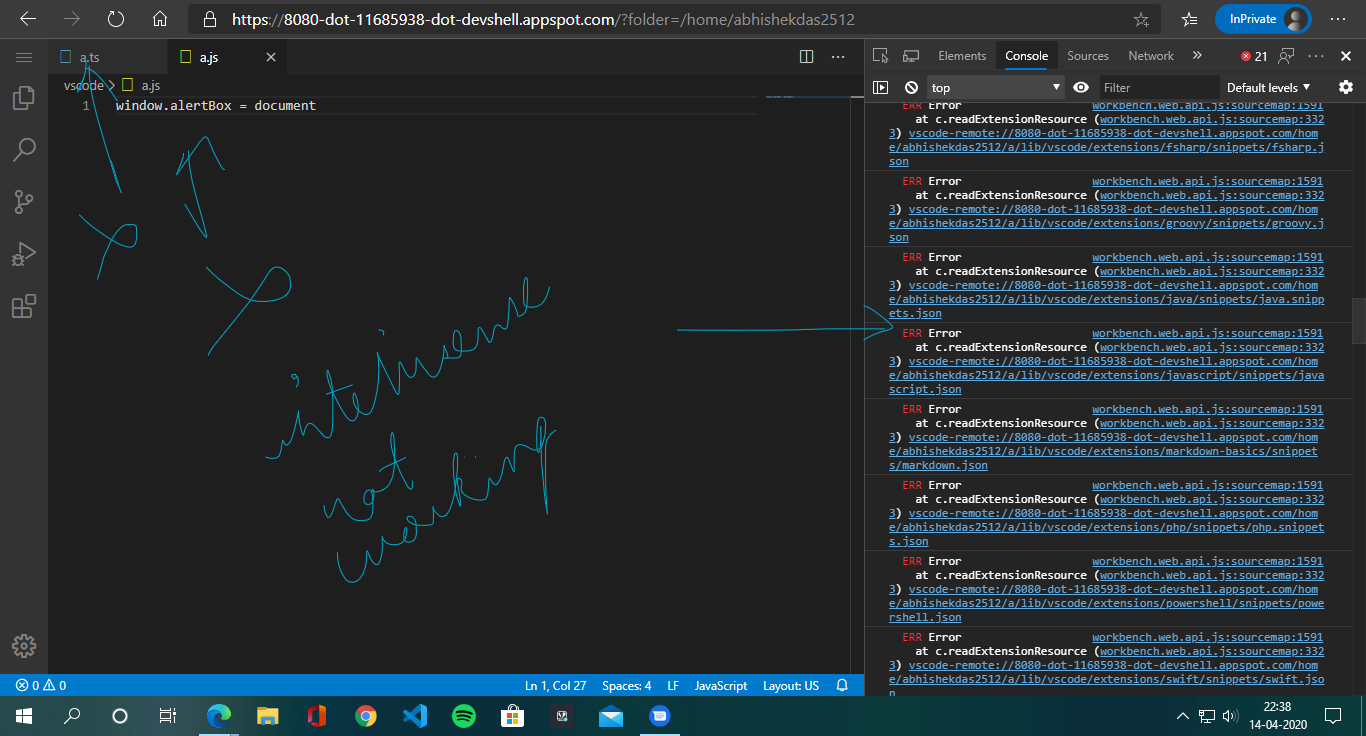The image size is (1366, 736).
Task: Open the VS Code hamburger menu
Action: point(24,58)
